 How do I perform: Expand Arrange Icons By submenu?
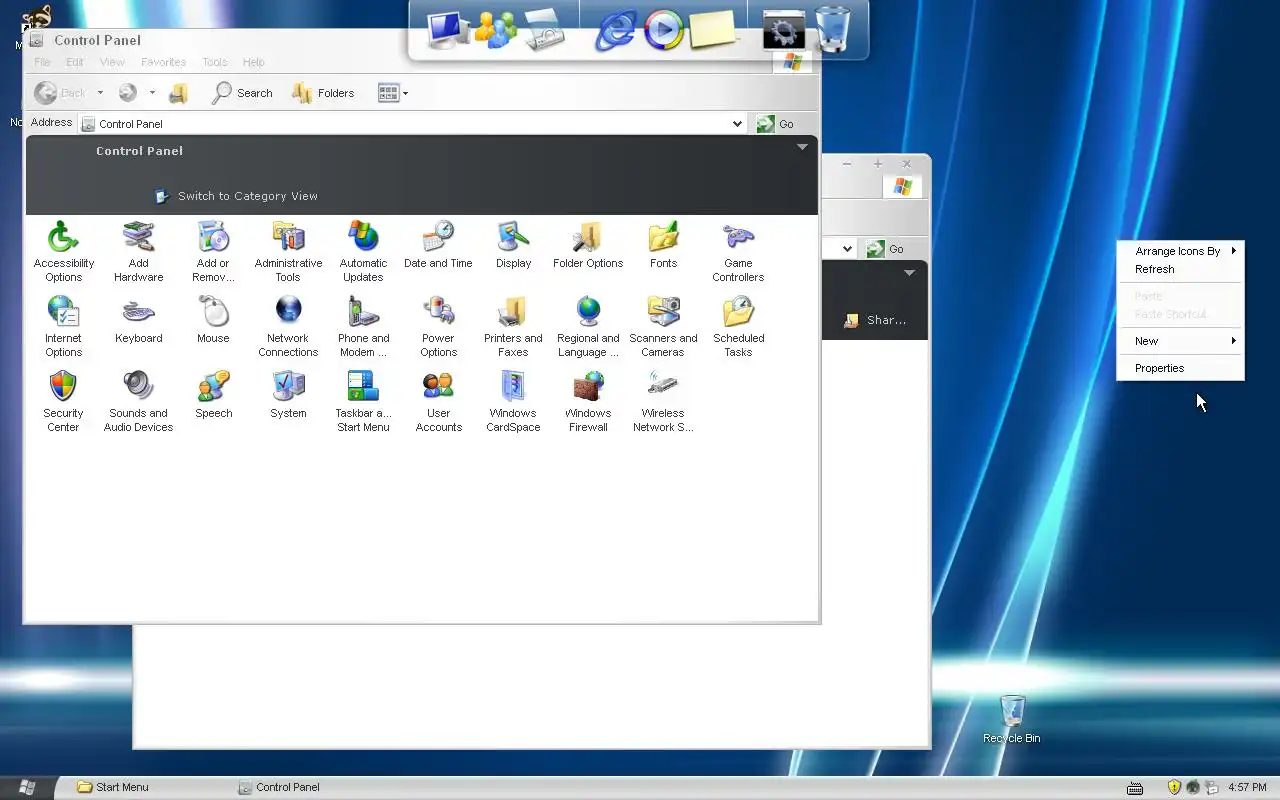[x=1181, y=251]
